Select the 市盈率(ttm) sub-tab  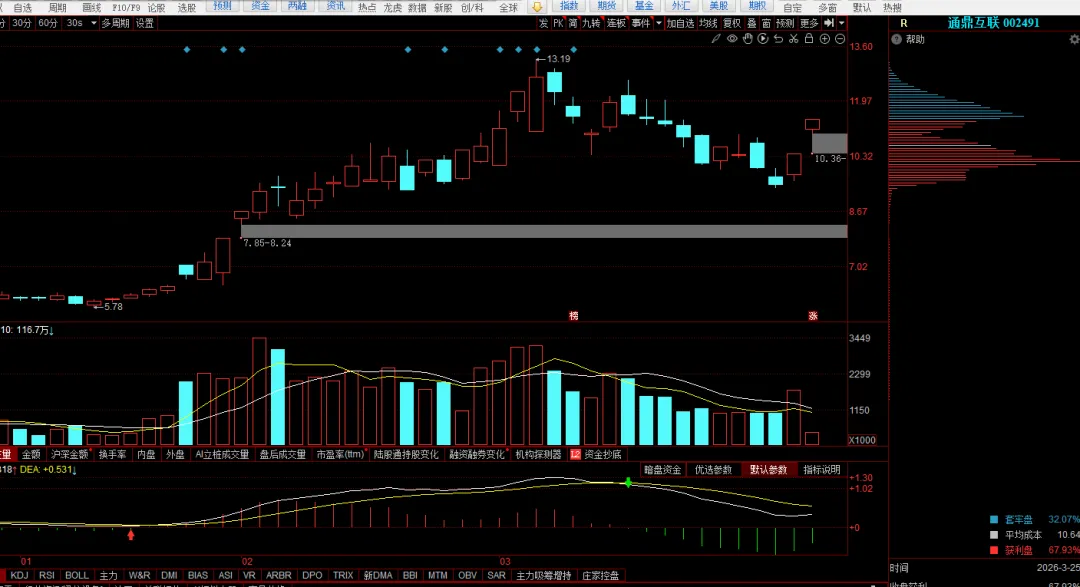(340, 455)
